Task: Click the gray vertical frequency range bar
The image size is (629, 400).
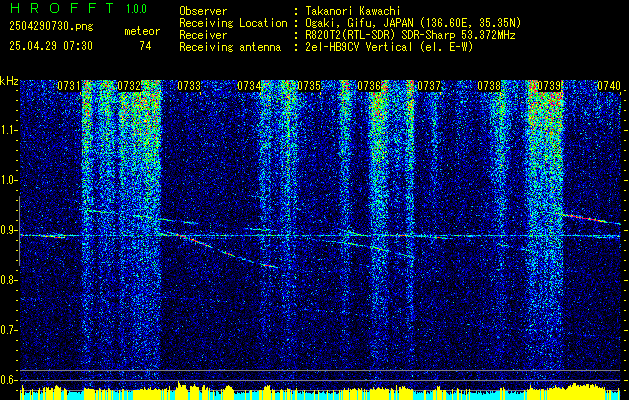Action: [x=19, y=231]
